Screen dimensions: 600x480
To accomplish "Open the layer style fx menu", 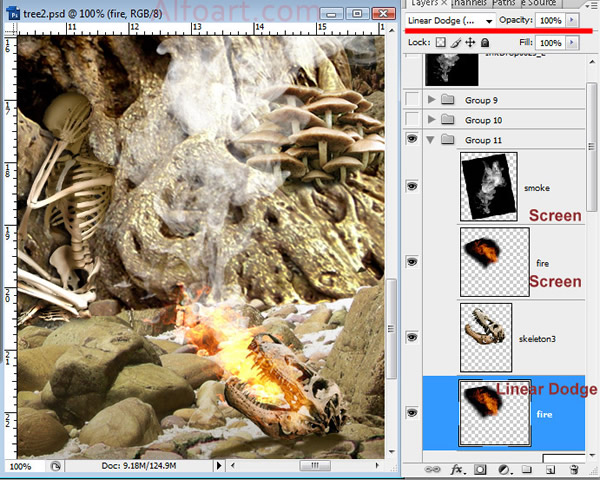I will click(x=457, y=468).
